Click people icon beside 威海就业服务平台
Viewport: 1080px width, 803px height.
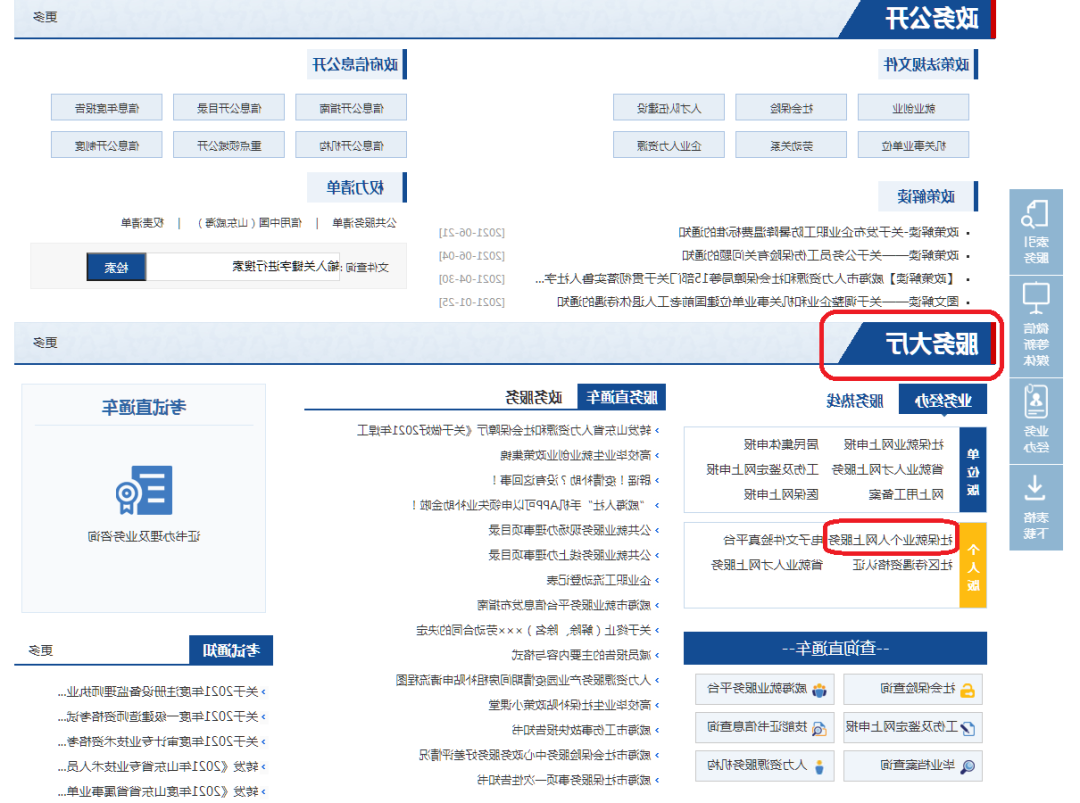[819, 690]
